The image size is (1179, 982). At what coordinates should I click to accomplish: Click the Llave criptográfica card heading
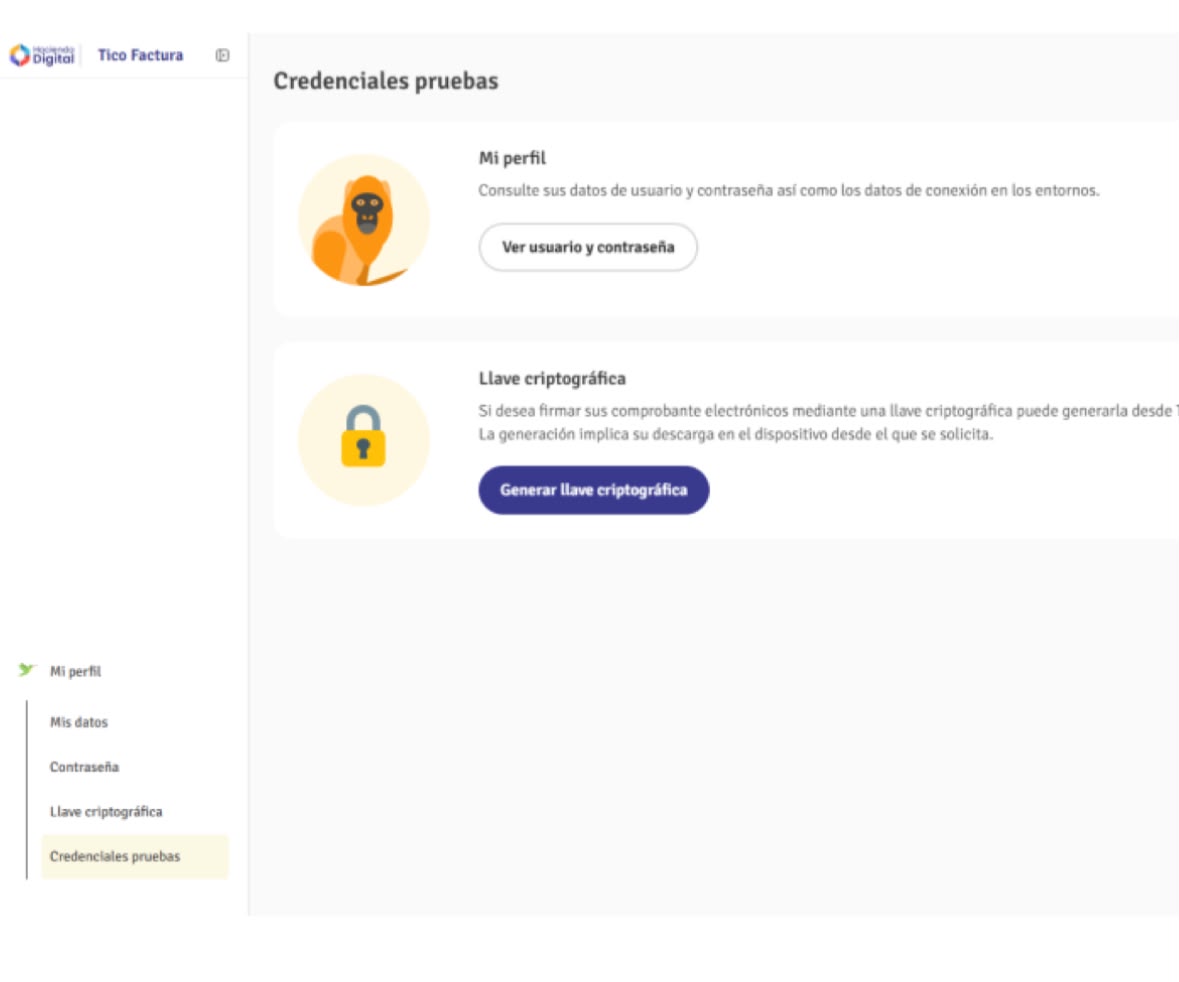pyautogui.click(x=552, y=378)
